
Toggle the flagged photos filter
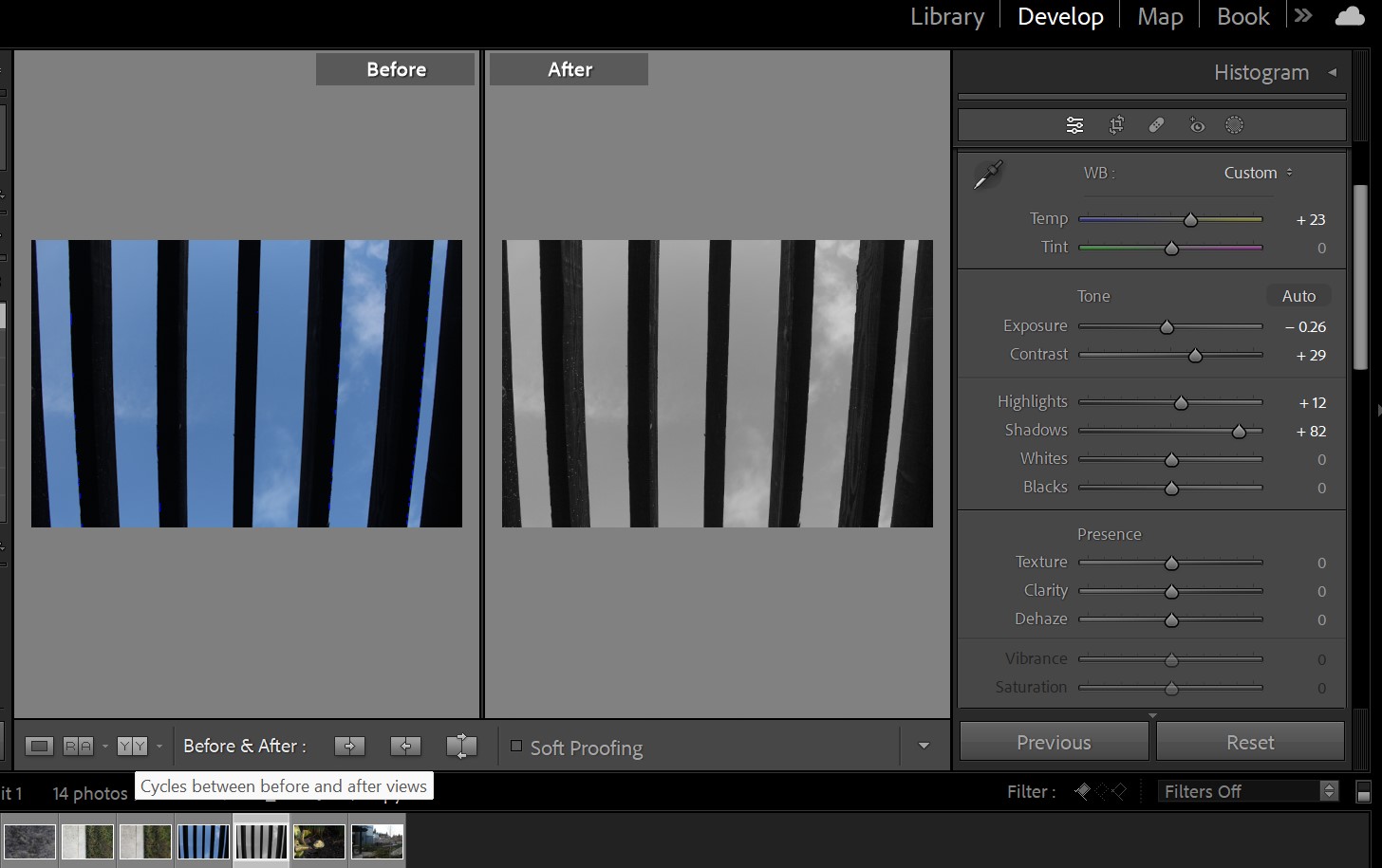coord(1082,791)
